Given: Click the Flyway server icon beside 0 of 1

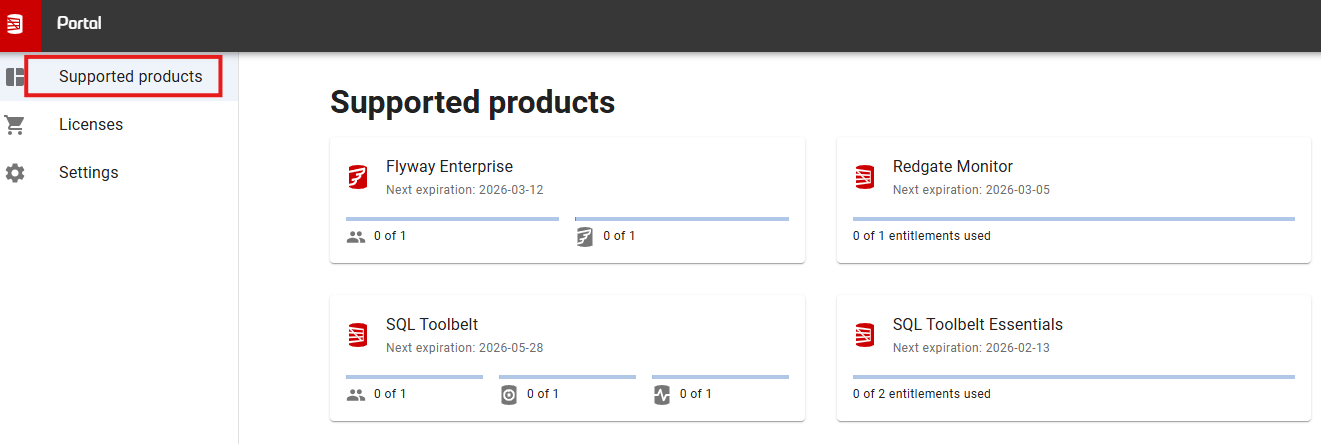Looking at the screenshot, I should click(x=585, y=237).
